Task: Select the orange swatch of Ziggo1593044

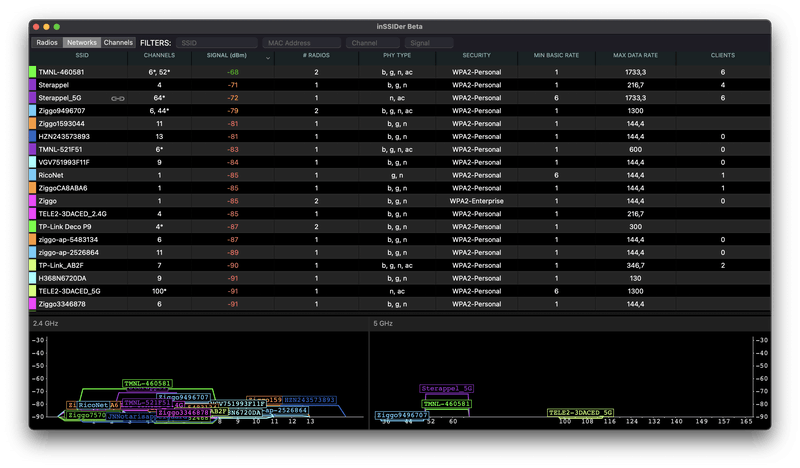Action: tap(33, 124)
